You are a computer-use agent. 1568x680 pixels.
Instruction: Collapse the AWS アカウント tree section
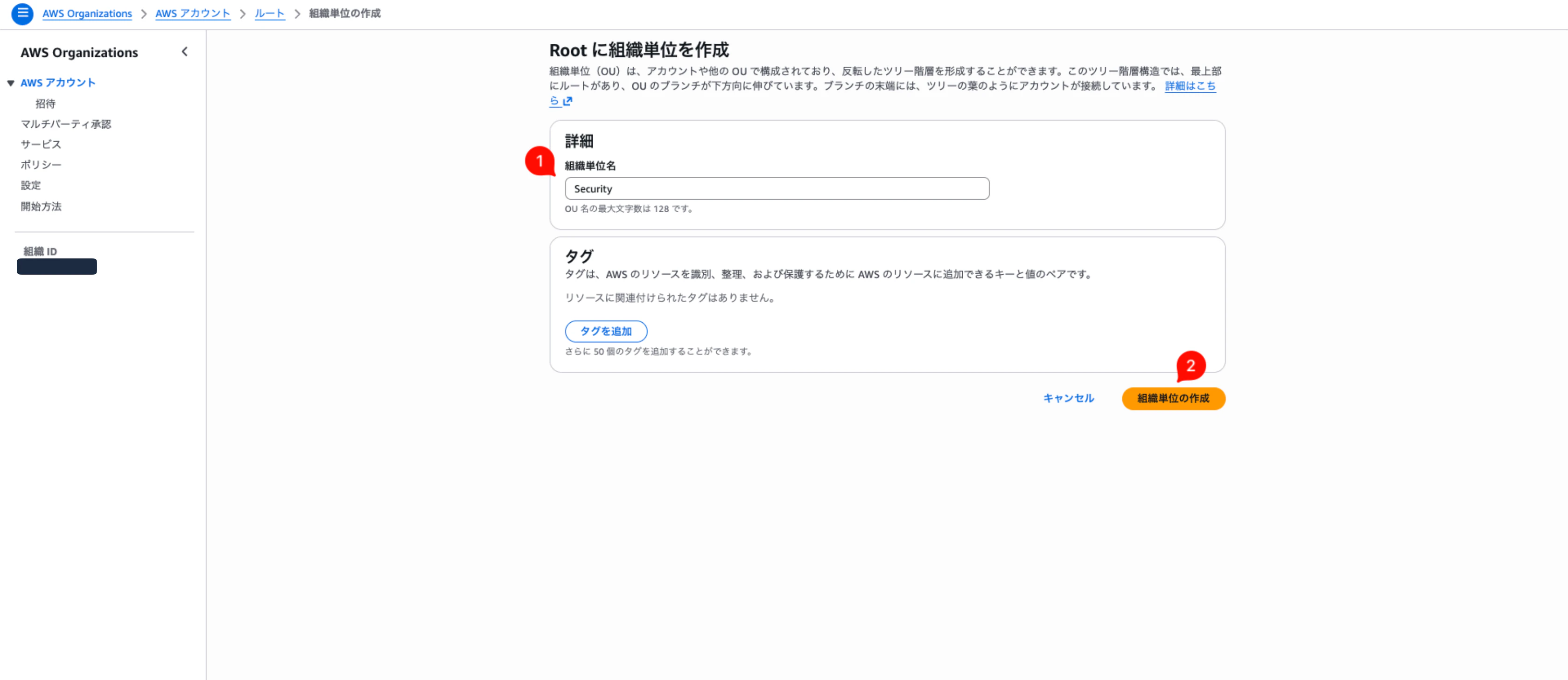[10, 83]
